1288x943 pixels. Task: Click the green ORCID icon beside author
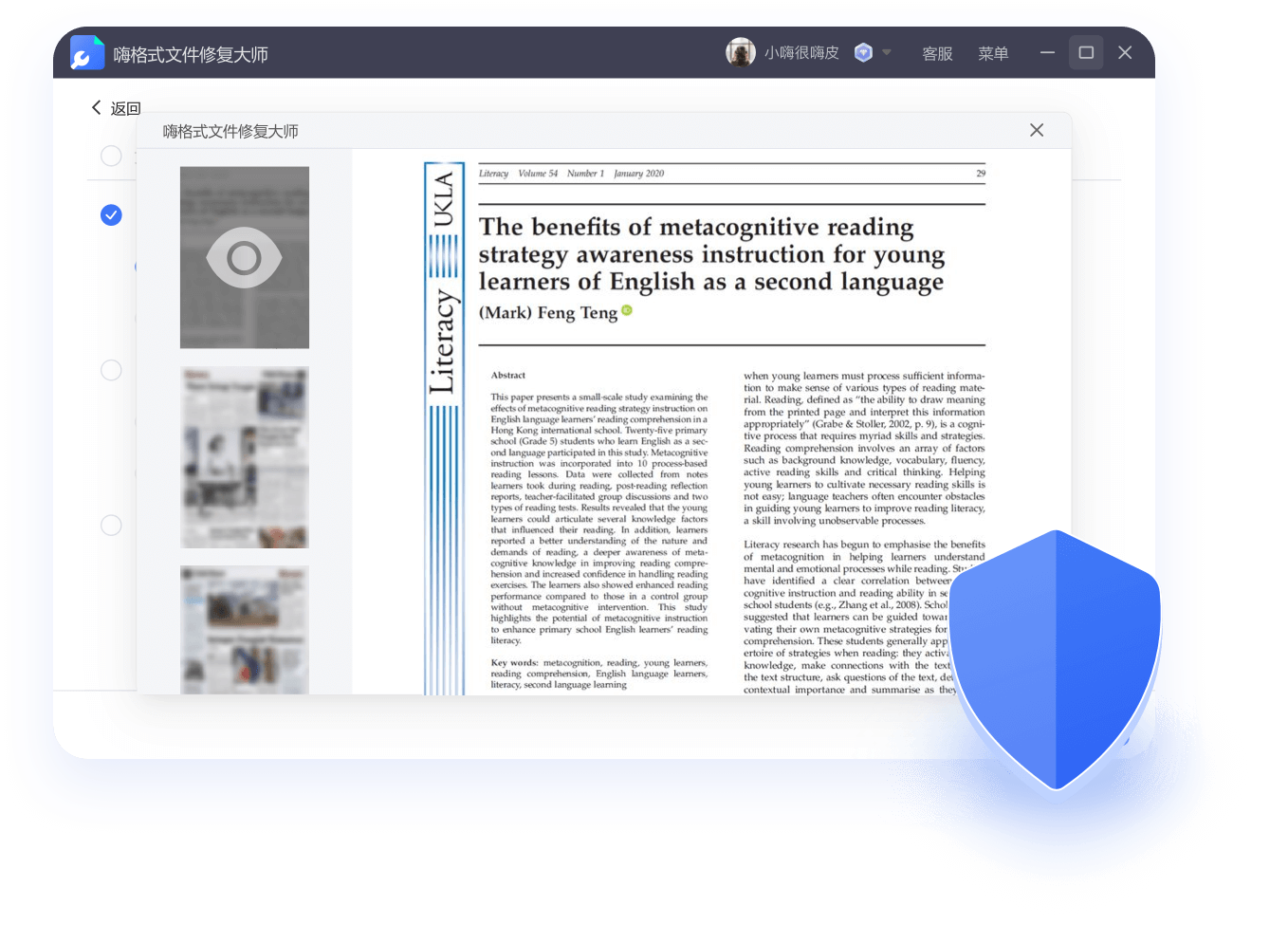click(627, 310)
